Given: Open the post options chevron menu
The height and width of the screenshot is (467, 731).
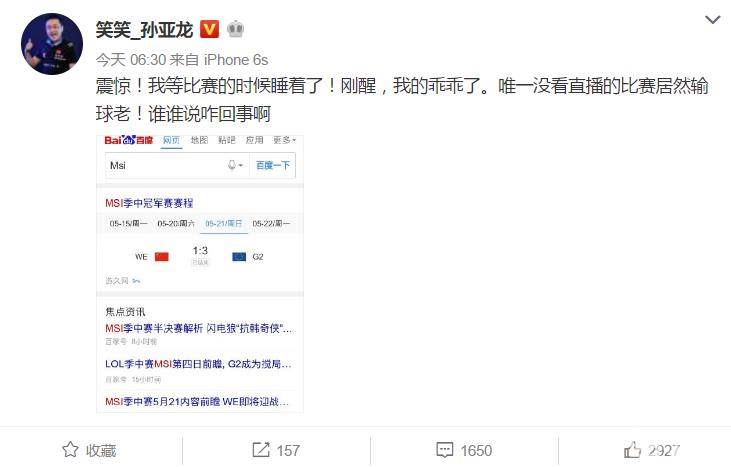Looking at the screenshot, I should click(712, 20).
